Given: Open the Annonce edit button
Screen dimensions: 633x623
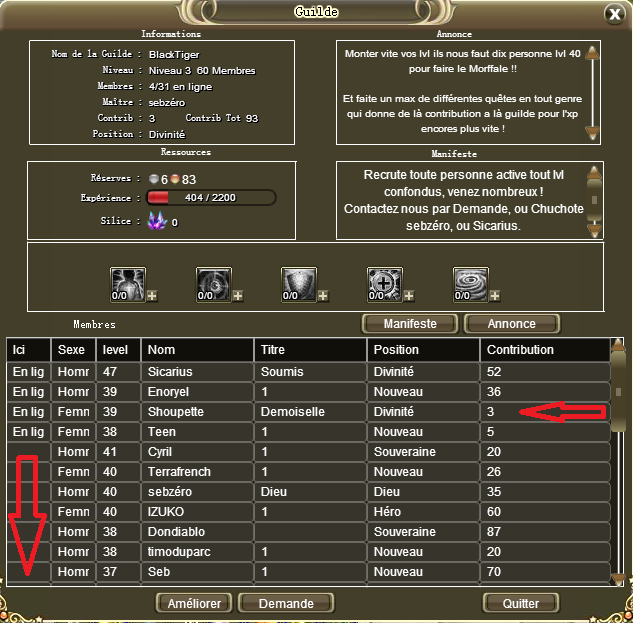Looking at the screenshot, I should point(511,324).
